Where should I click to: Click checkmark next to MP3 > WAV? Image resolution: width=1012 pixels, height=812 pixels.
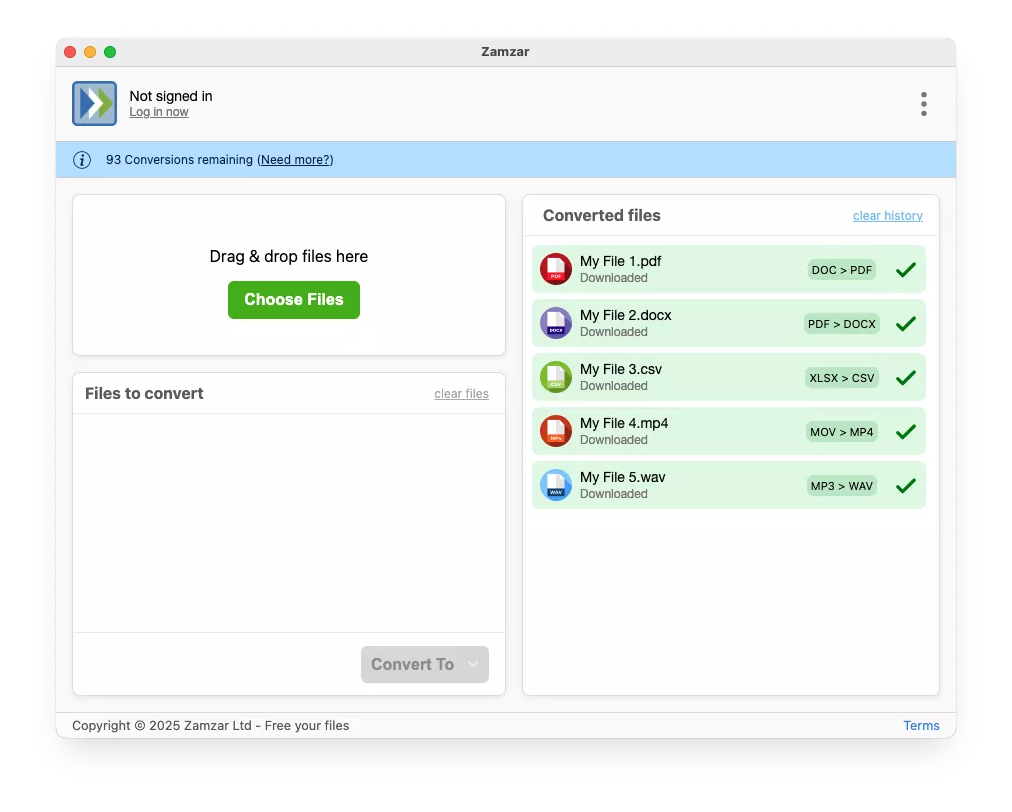click(906, 485)
